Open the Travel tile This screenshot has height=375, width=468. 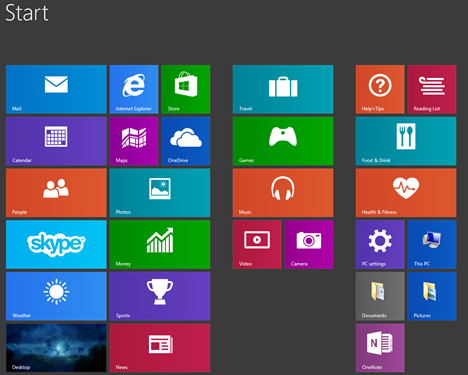(283, 89)
